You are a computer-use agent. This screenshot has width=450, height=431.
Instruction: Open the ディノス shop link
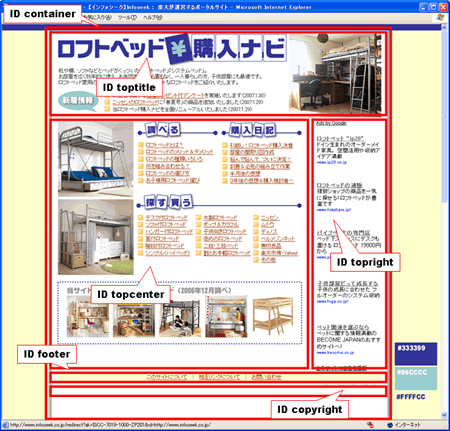pyautogui.click(x=269, y=232)
